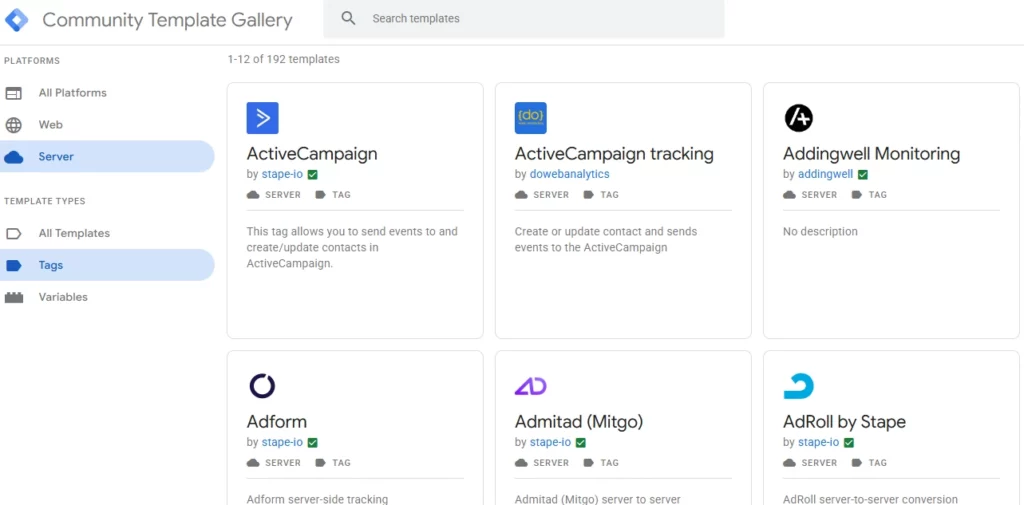Click the All Platforms window icon
Screen dimensions: 1024x505
coord(14,93)
